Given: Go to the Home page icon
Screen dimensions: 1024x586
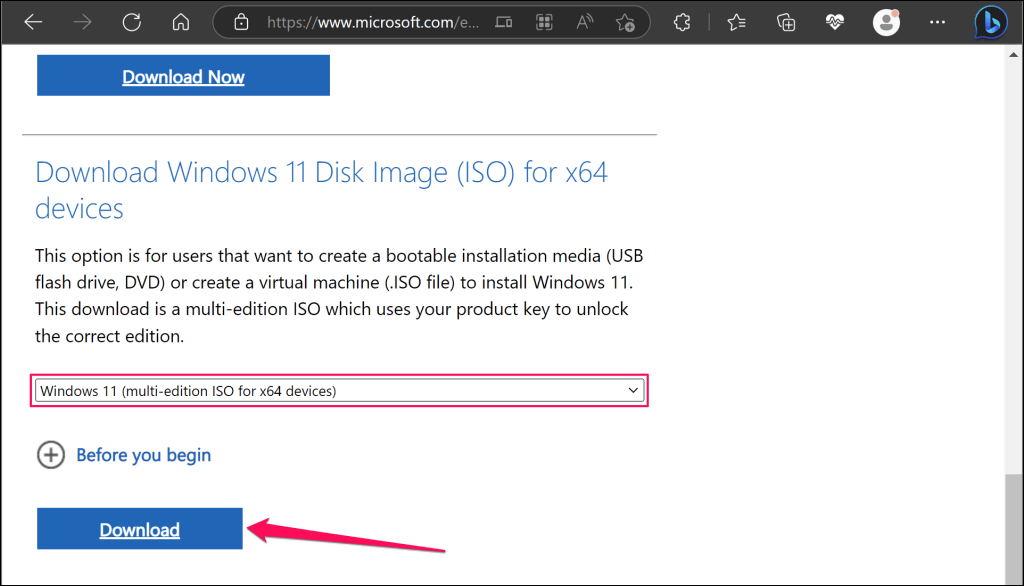Looking at the screenshot, I should coord(180,22).
